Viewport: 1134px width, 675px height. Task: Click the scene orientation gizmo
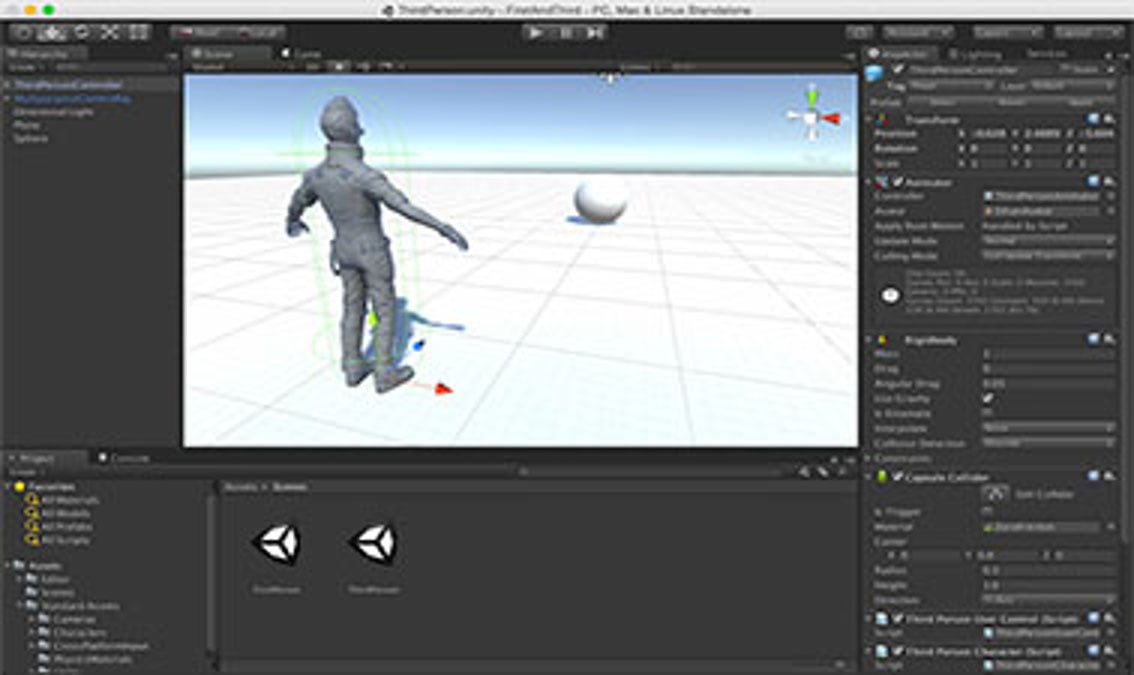(811, 118)
